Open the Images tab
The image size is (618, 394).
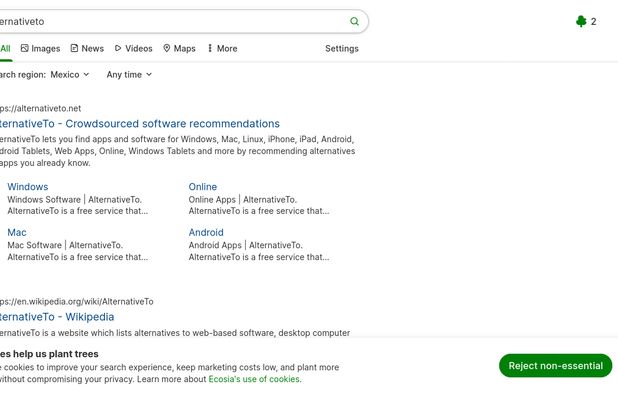click(40, 48)
